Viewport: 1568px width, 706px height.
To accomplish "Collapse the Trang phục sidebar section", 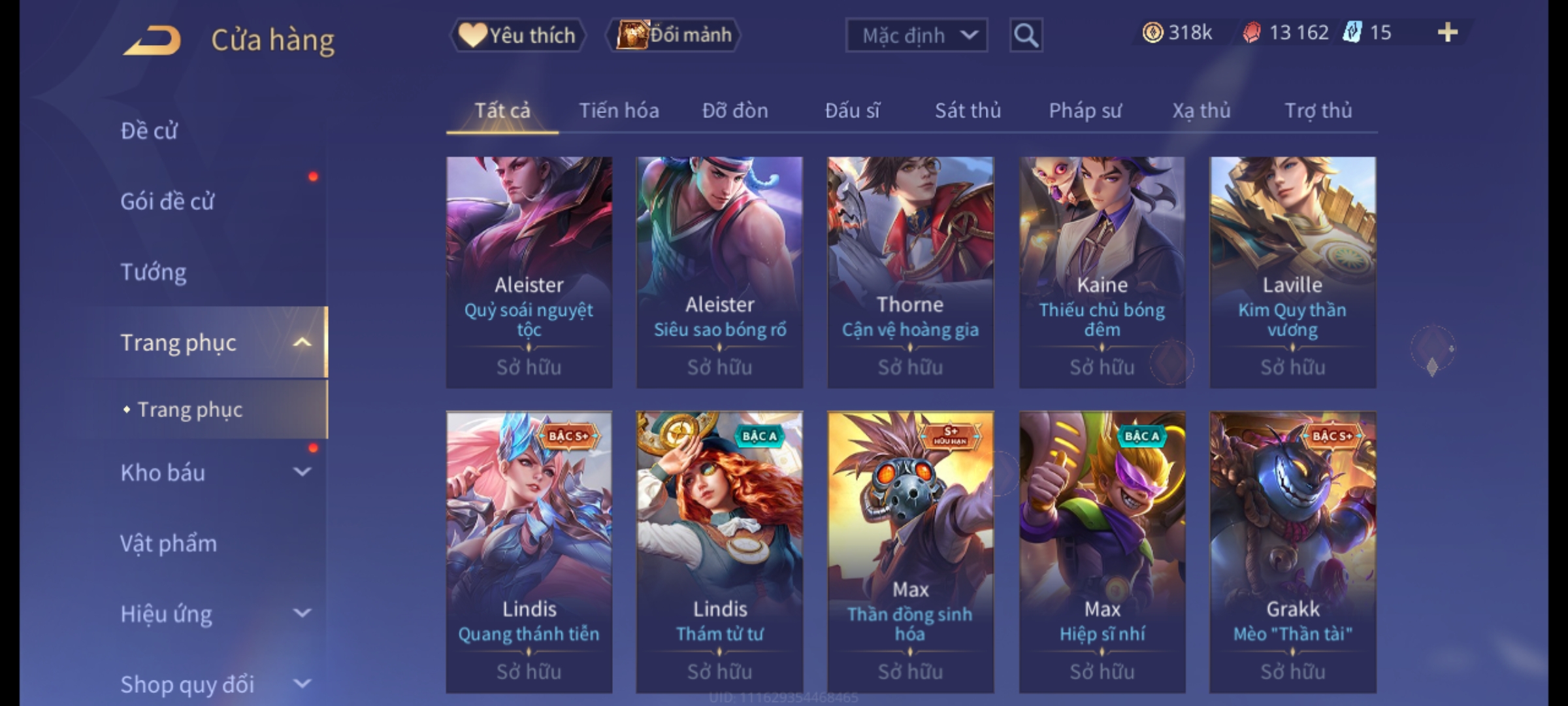I will (x=302, y=343).
